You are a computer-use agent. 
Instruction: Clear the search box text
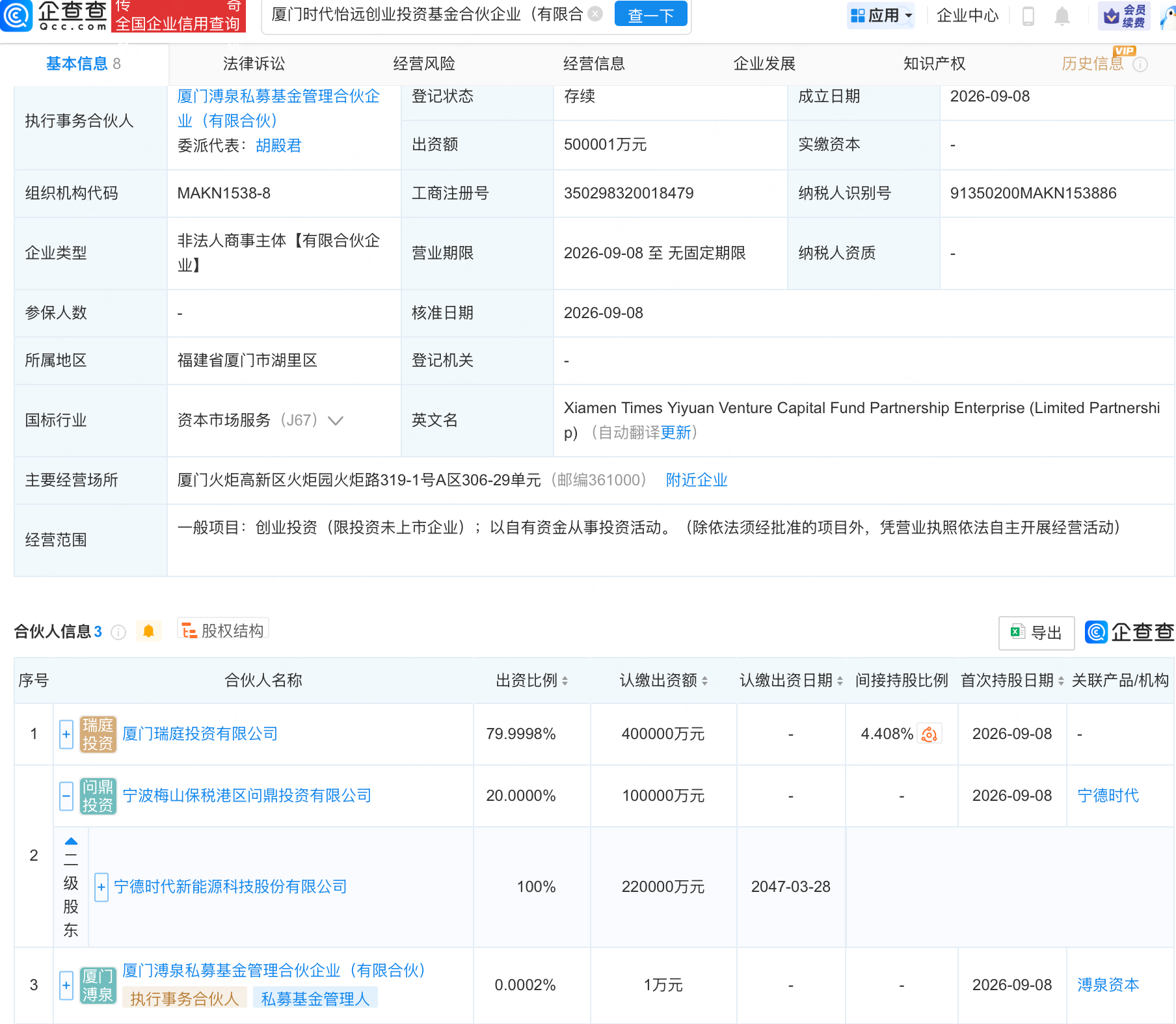(595, 14)
